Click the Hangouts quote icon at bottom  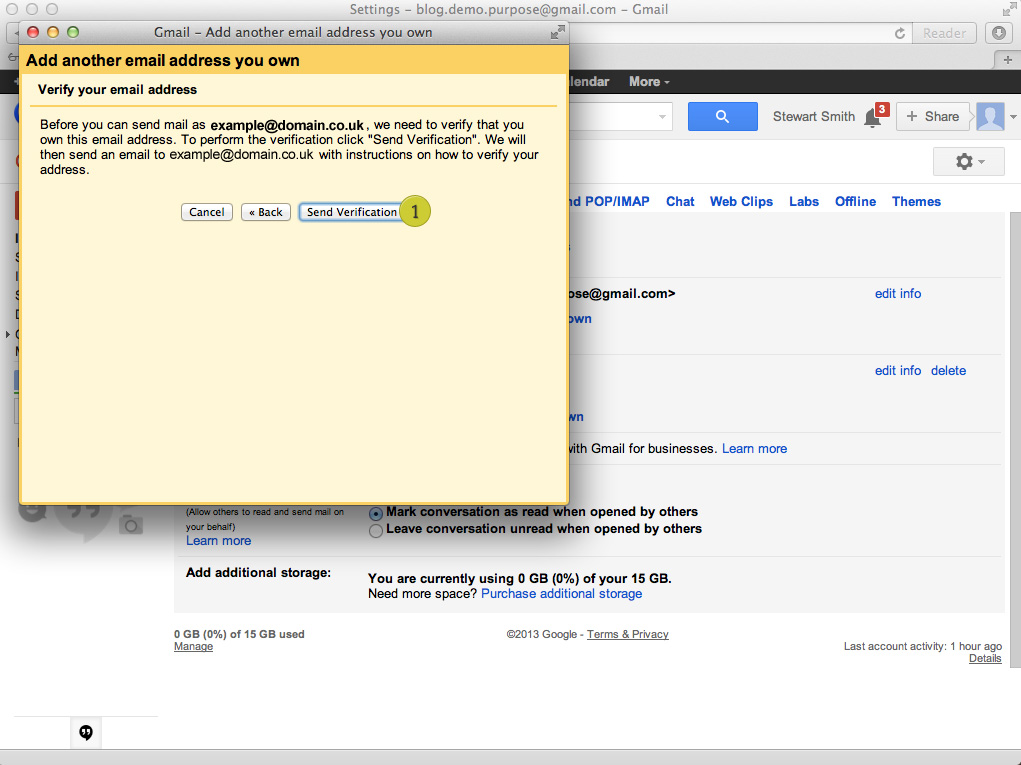(x=86, y=733)
